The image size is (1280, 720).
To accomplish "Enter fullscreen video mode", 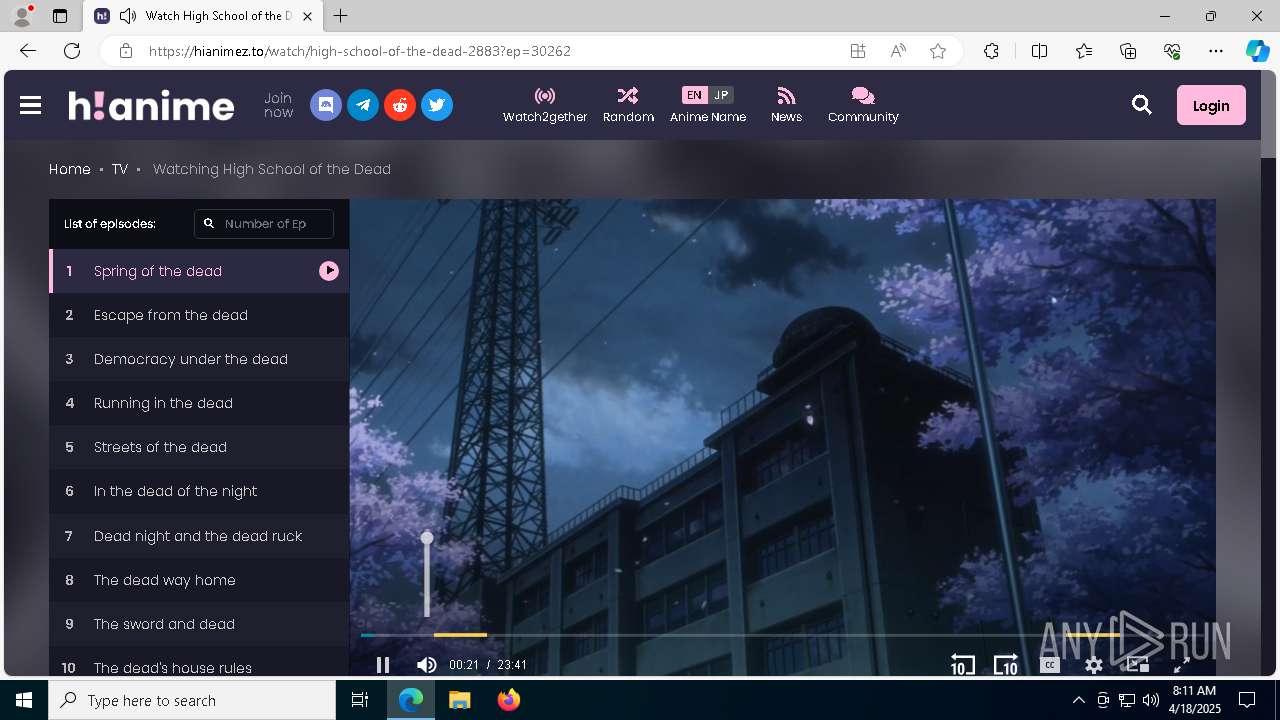I will pos(1181,665).
